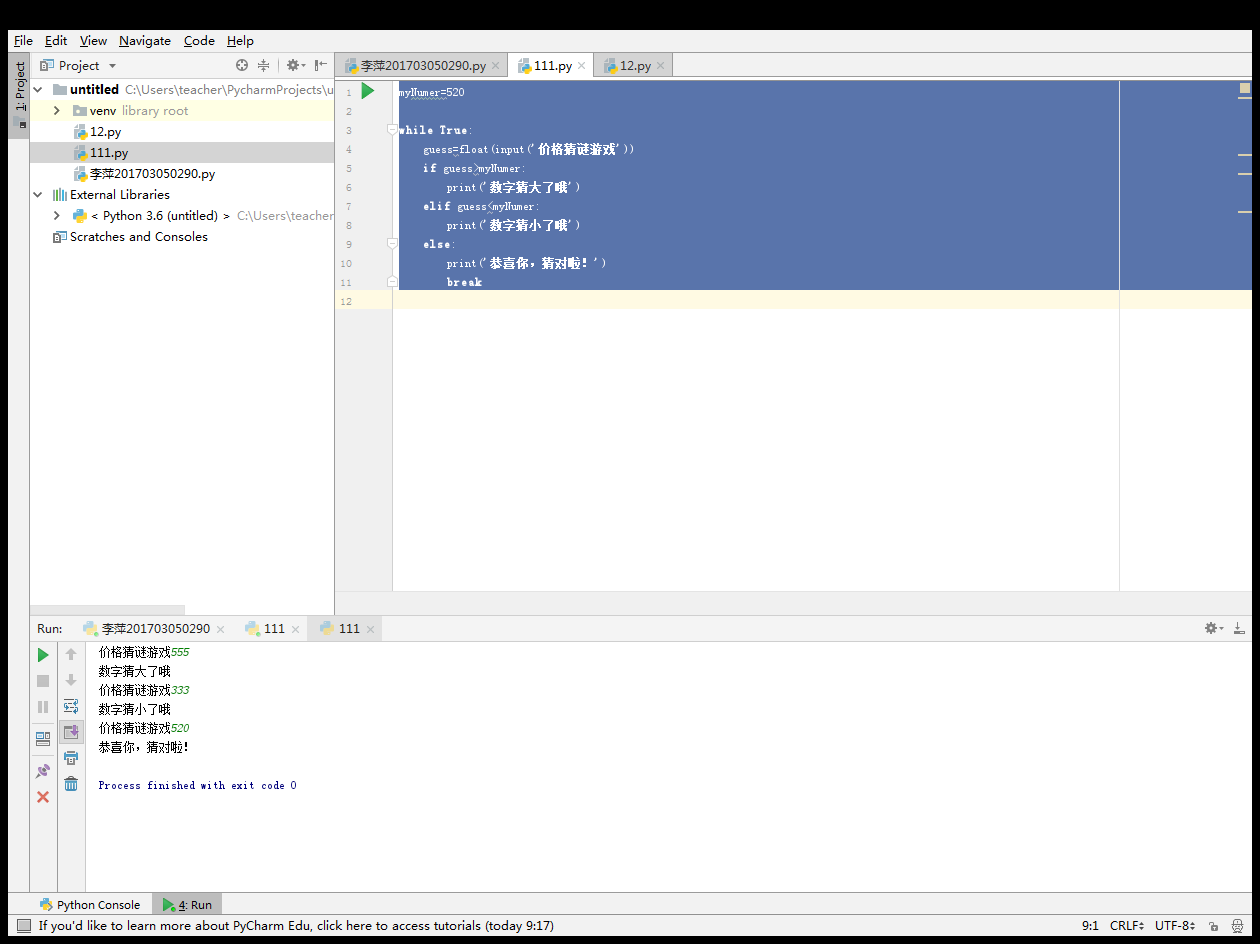
Task: Open 李萍201703050290.py in the project tree
Action: 152,174
